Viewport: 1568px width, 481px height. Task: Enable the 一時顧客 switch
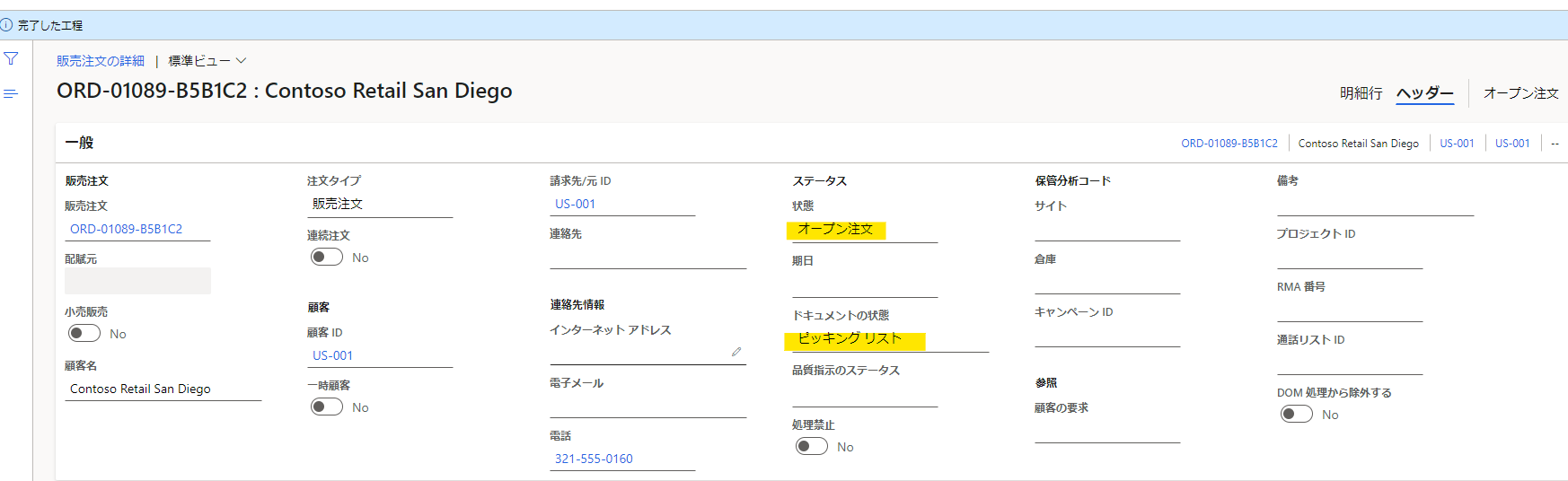point(327,407)
